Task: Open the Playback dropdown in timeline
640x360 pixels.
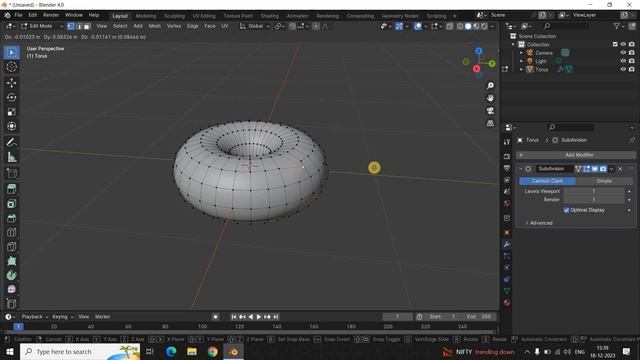Action: click(x=35, y=317)
